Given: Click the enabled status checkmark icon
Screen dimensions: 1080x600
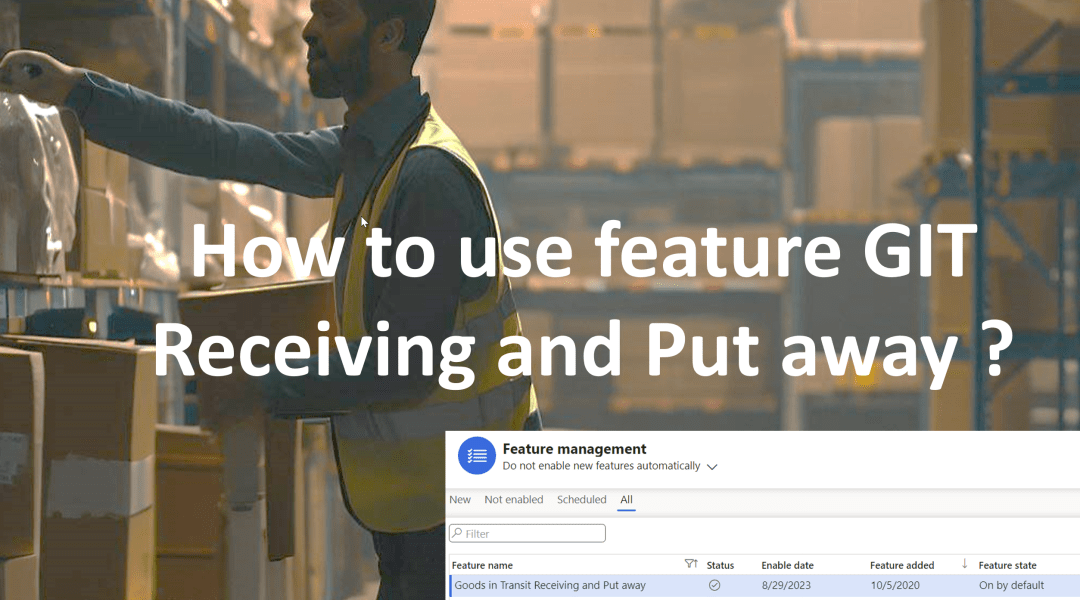Looking at the screenshot, I should [714, 585].
